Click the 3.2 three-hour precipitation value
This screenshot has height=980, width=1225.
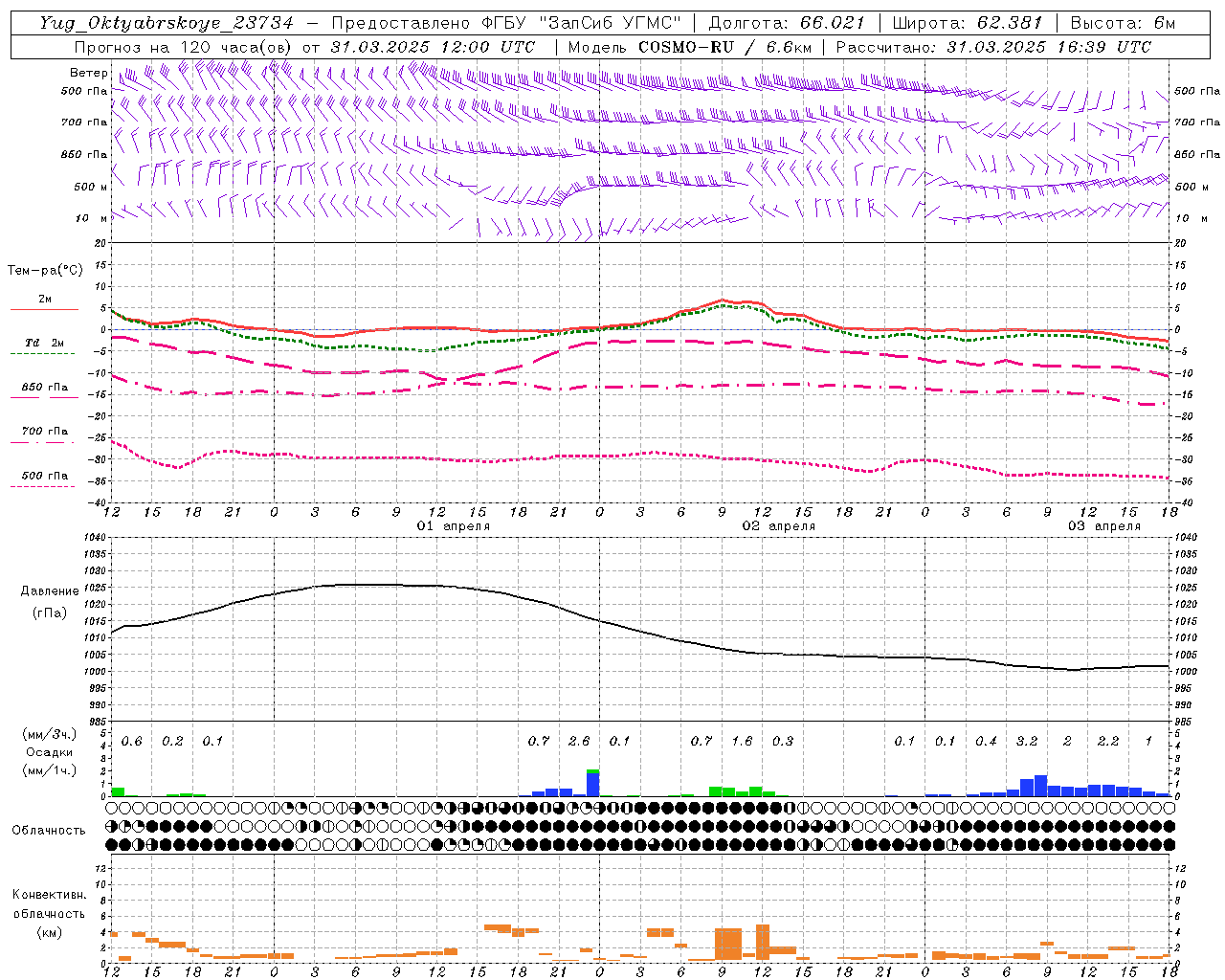tap(1027, 742)
